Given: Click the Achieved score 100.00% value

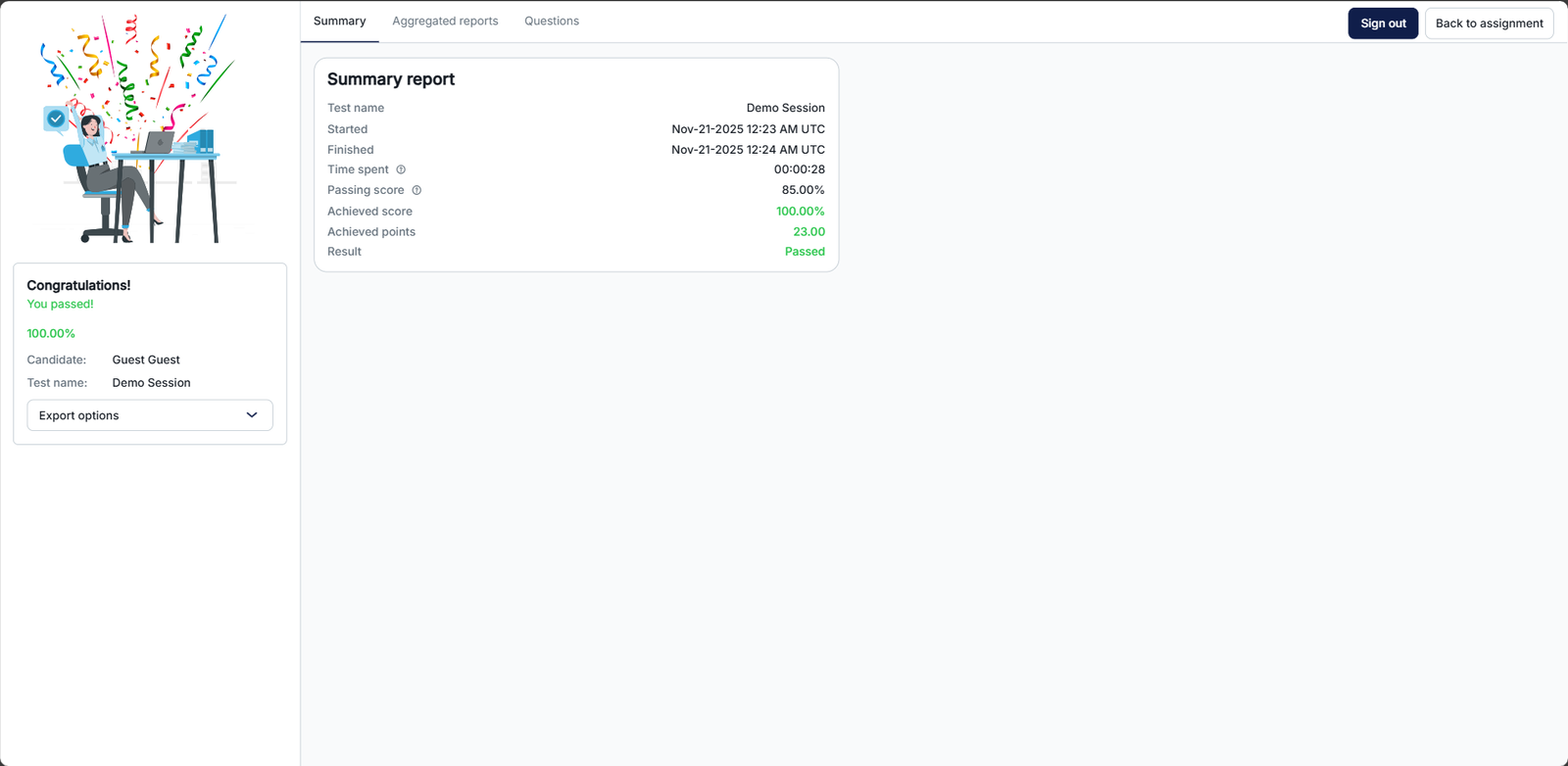Looking at the screenshot, I should coord(801,212).
